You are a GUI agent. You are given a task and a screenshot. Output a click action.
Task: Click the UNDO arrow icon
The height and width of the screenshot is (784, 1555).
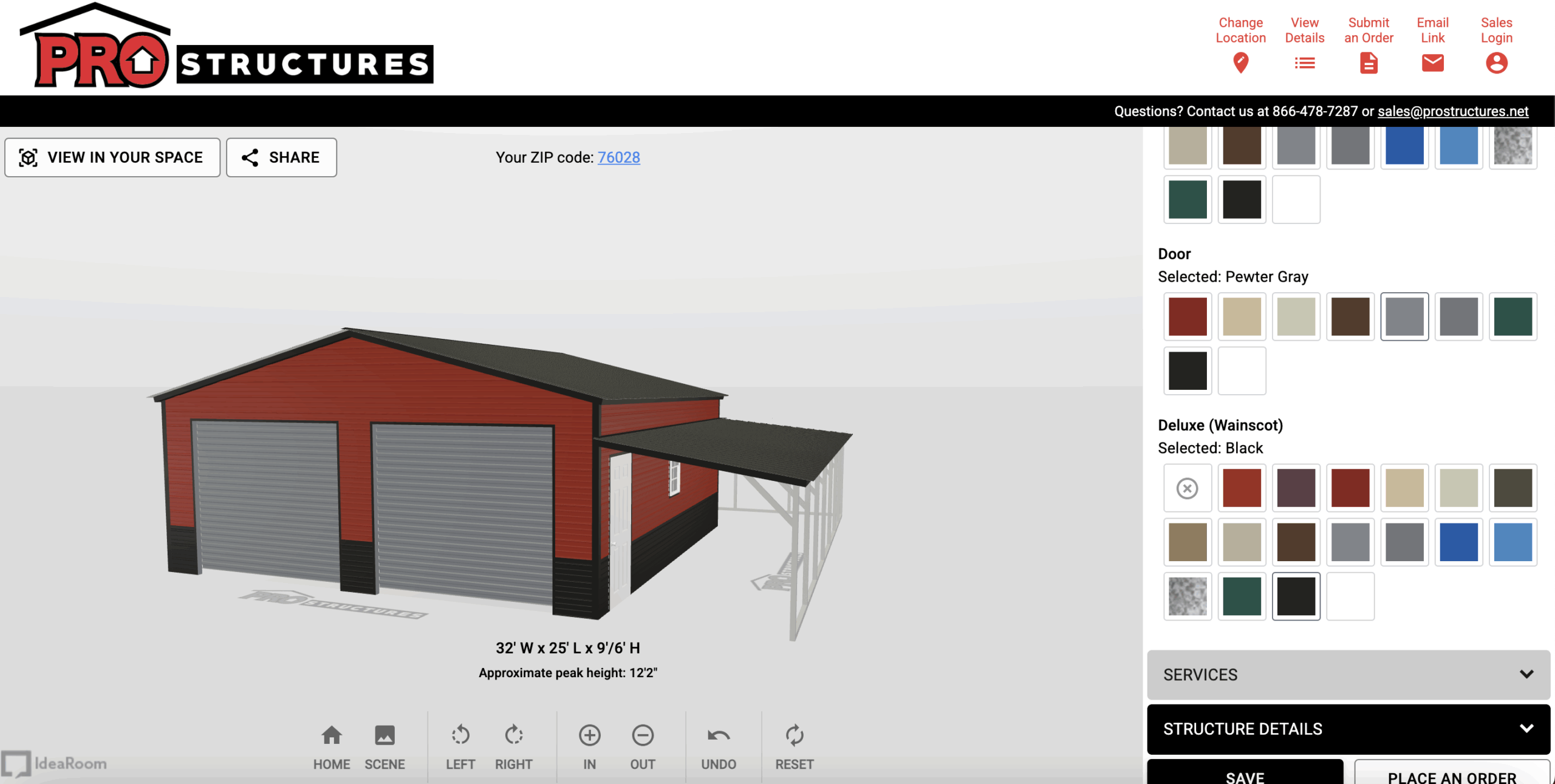718,735
